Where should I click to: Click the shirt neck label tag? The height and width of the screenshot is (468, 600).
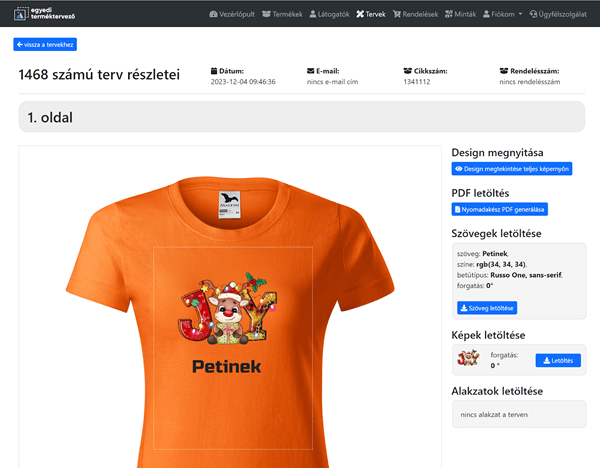coord(230,205)
